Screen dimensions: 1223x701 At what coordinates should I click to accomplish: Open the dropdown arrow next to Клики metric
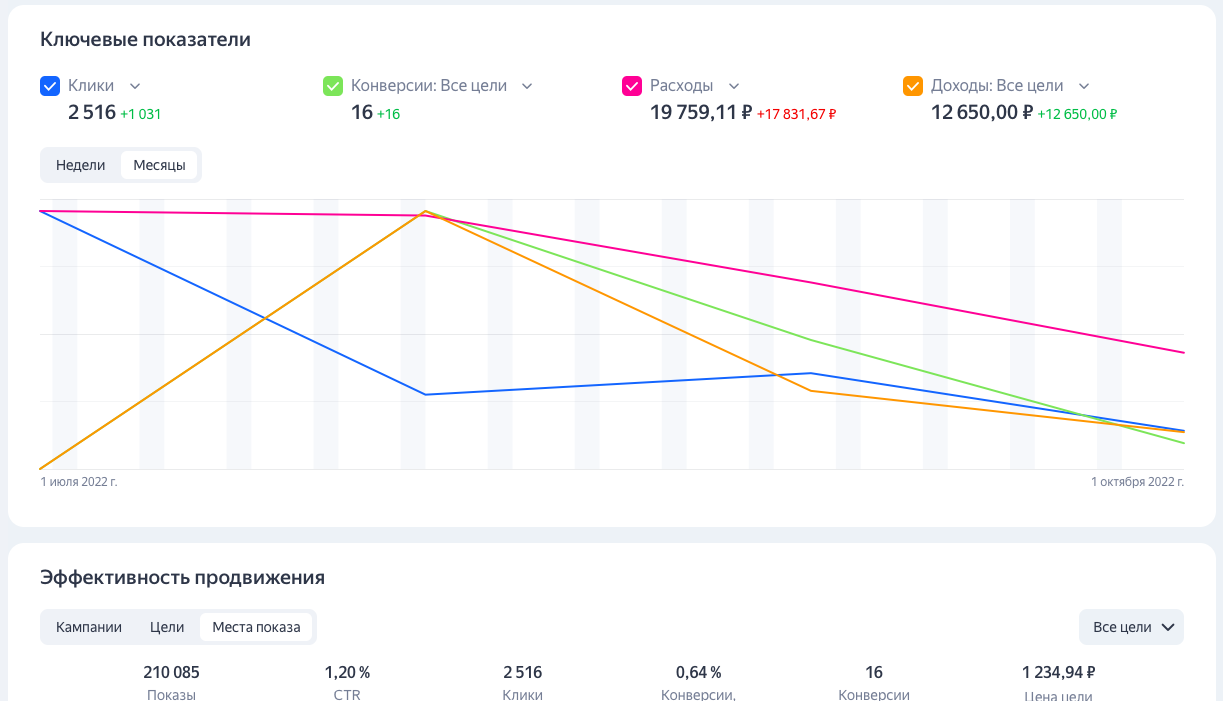click(x=135, y=86)
